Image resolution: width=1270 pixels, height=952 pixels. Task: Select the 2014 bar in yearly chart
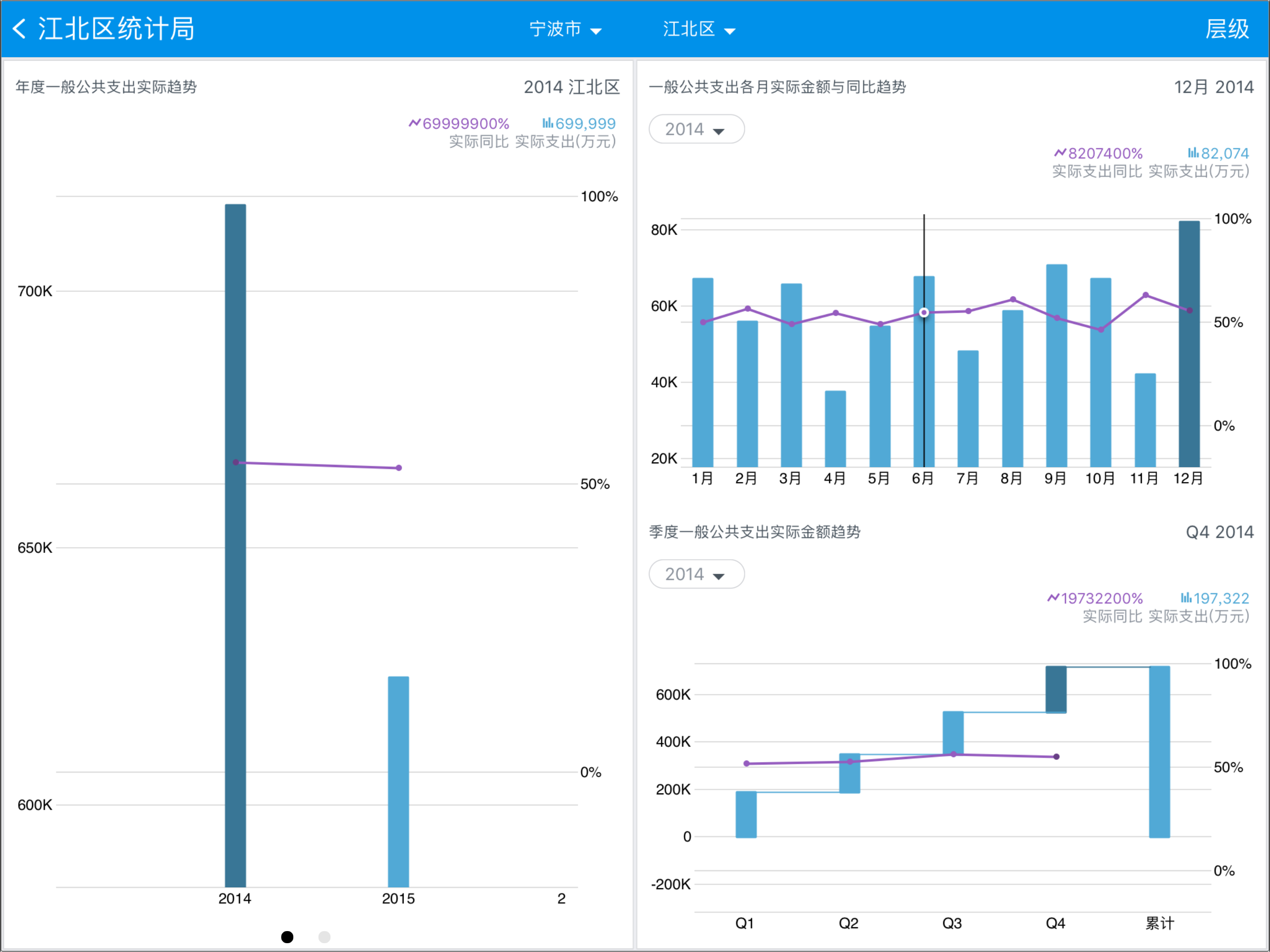pyautogui.click(x=235, y=545)
